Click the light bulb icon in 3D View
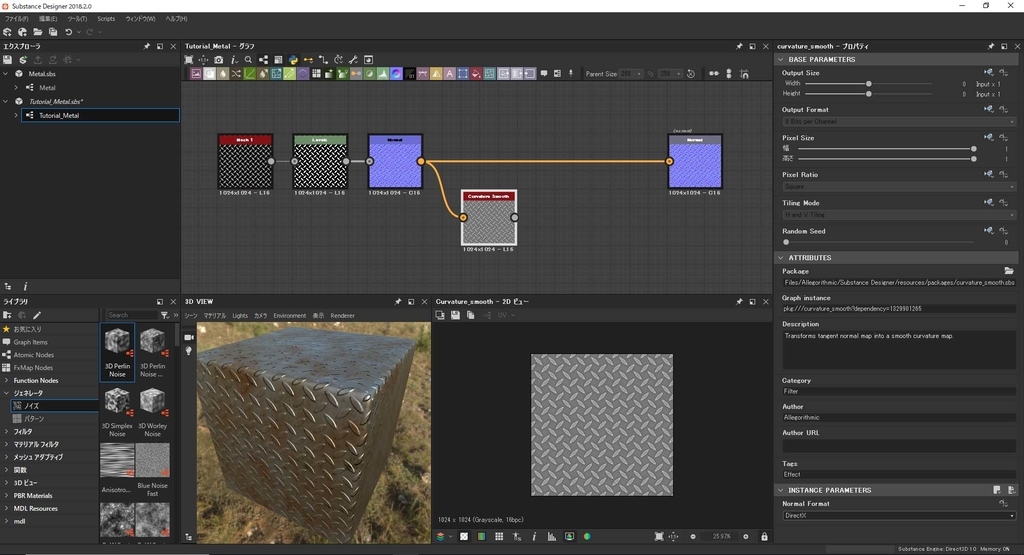The image size is (1024, 555). click(189, 352)
